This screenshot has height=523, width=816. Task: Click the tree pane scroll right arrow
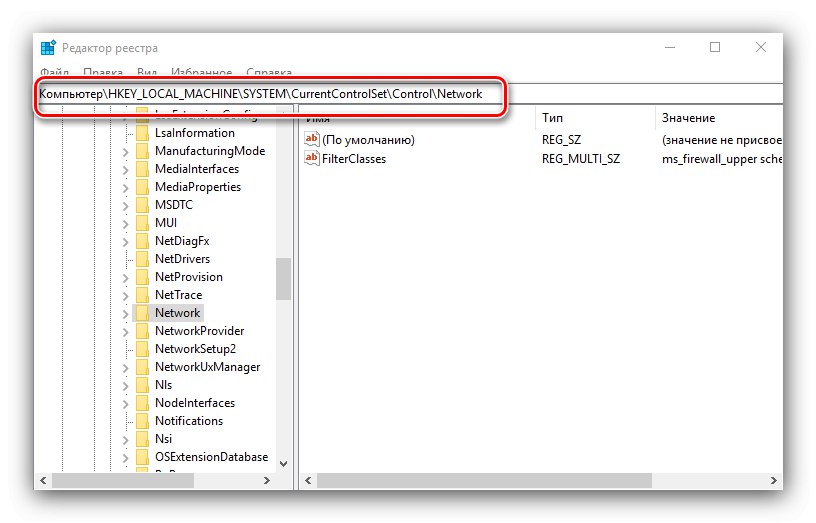266,480
